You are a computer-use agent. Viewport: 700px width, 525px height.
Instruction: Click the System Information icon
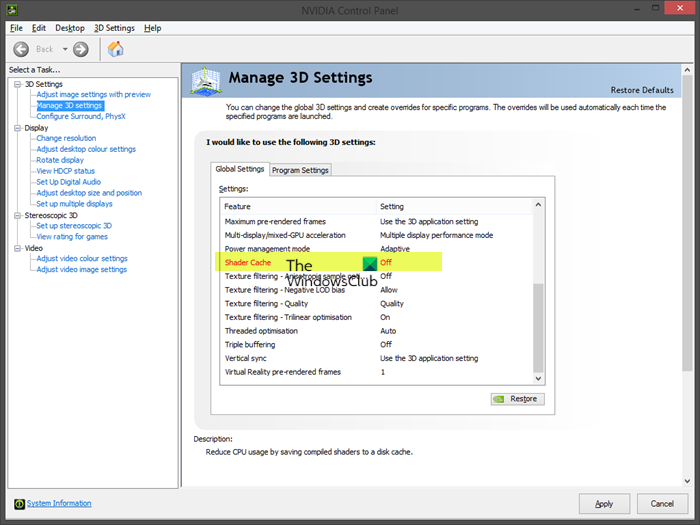[x=19, y=504]
